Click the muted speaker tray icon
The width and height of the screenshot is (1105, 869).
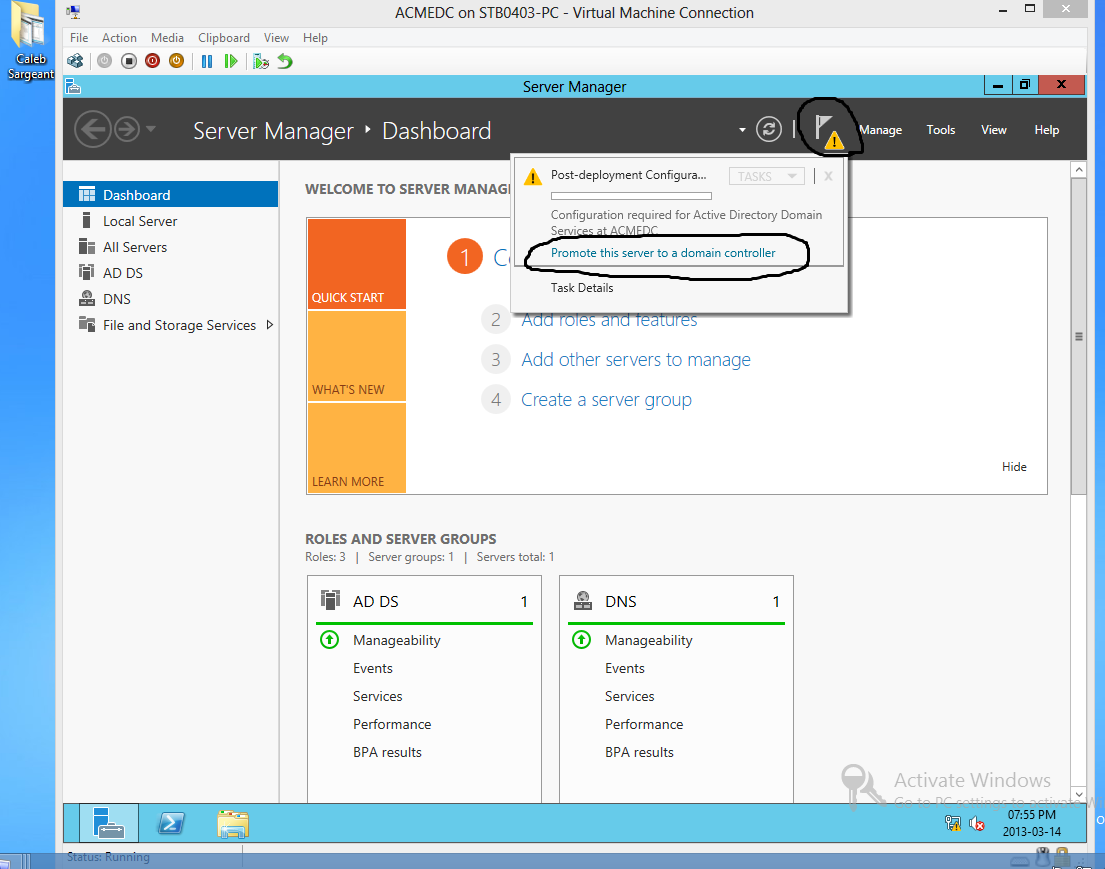click(977, 823)
